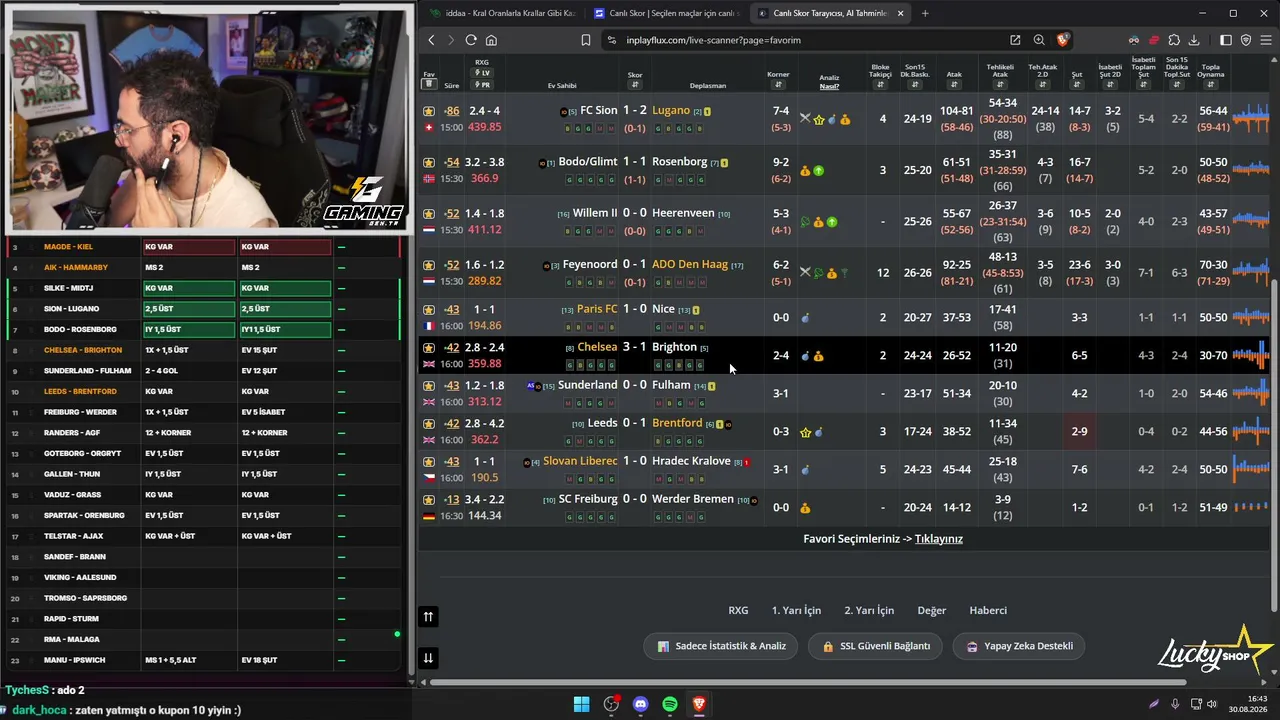Open a new browser tab
The image size is (1280, 720).
coord(925,13)
